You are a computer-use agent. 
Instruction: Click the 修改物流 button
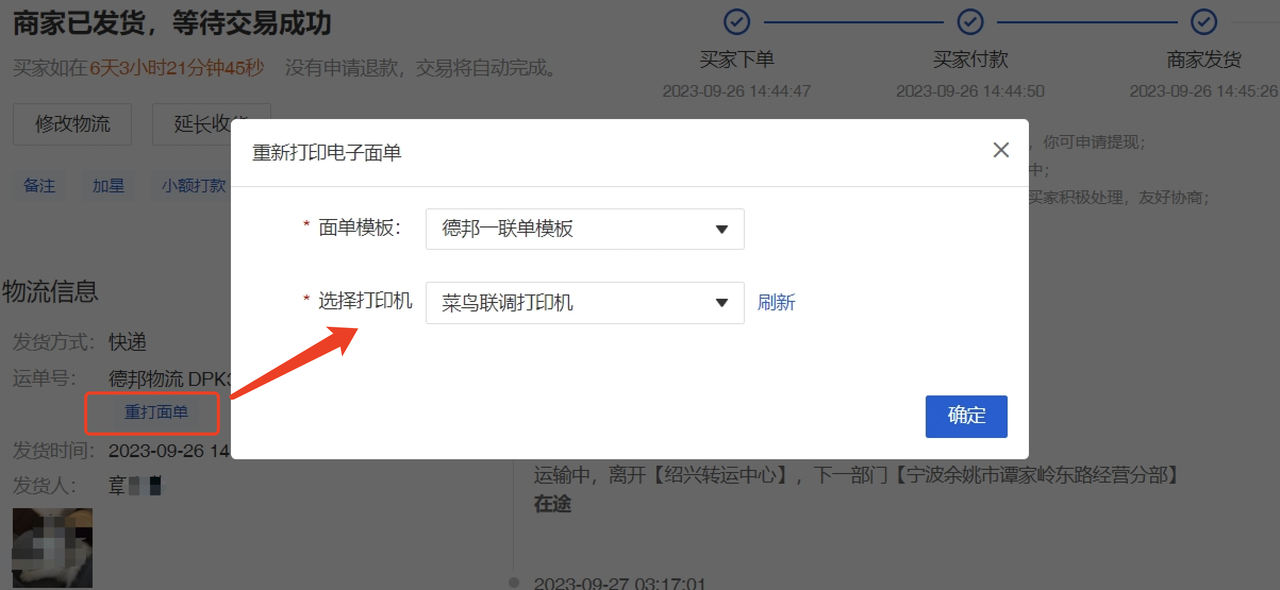pos(72,124)
